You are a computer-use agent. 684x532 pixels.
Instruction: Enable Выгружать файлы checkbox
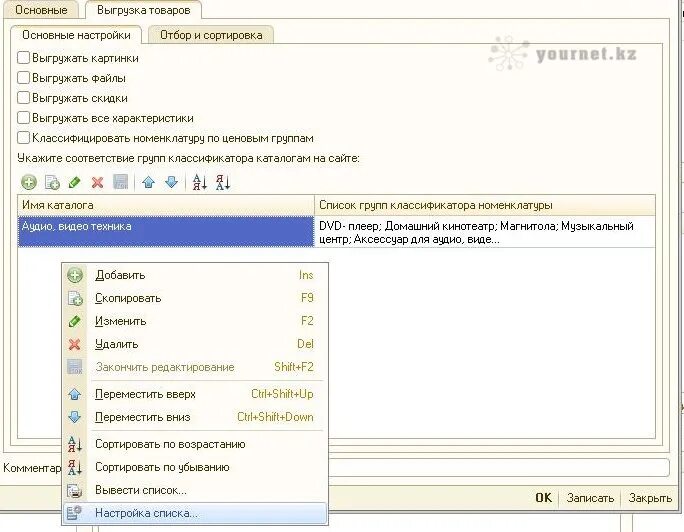pyautogui.click(x=23, y=78)
